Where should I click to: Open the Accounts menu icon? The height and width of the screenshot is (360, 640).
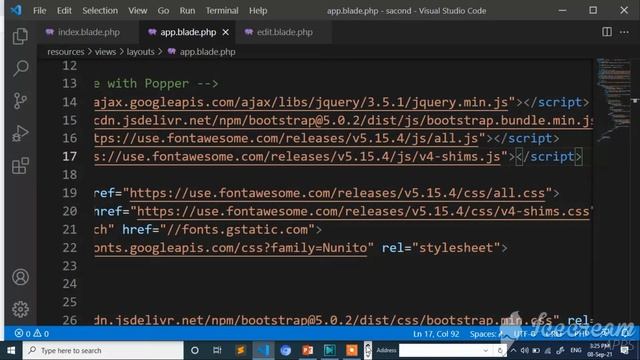click(x=20, y=277)
